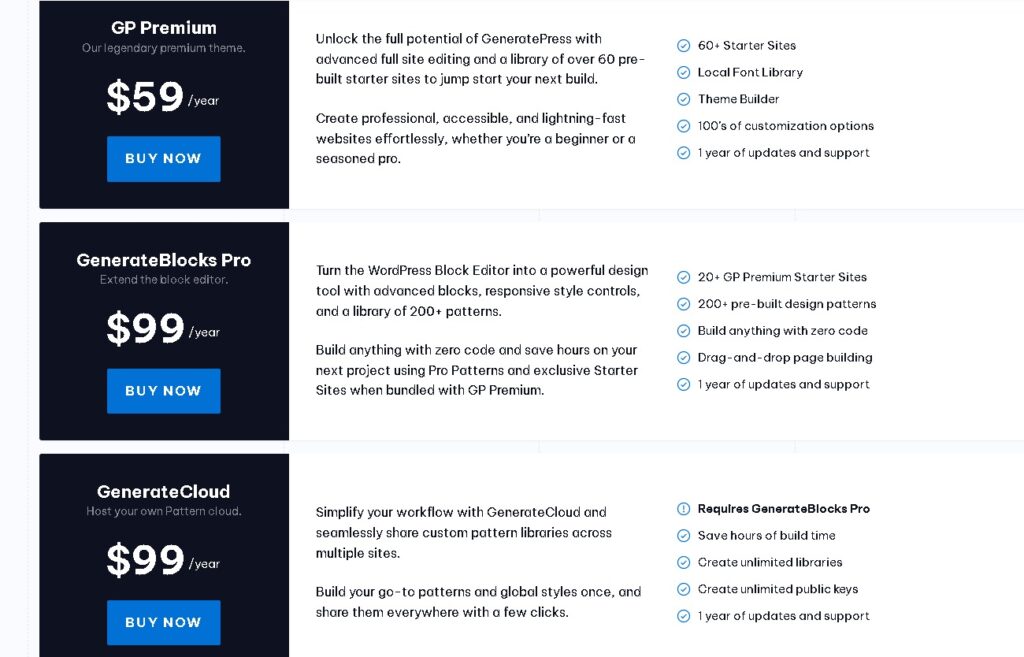This screenshot has width=1024, height=657.
Task: Click the GenerateCloud plan heading
Action: (x=164, y=492)
